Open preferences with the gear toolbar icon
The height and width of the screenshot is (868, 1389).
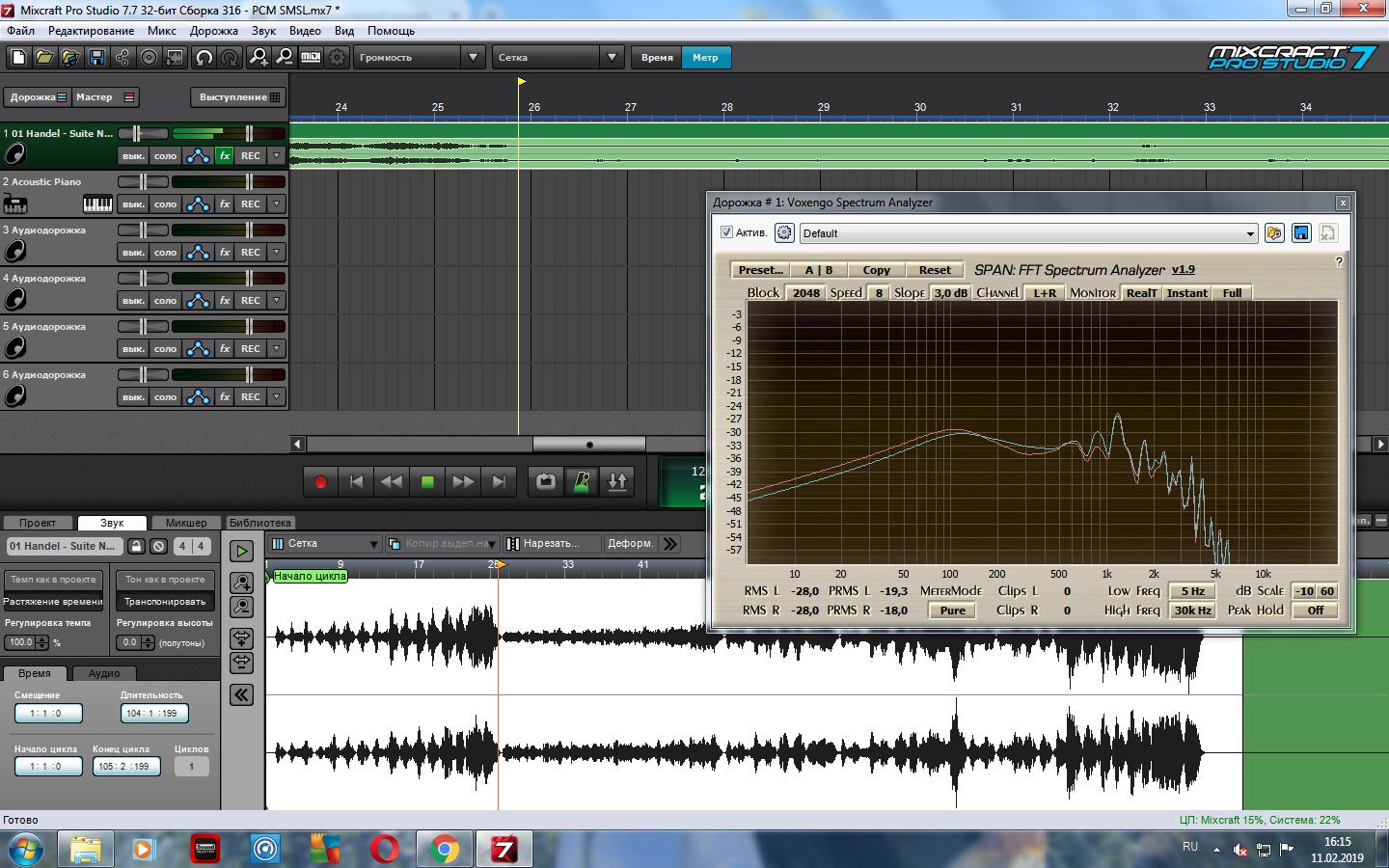(337, 58)
